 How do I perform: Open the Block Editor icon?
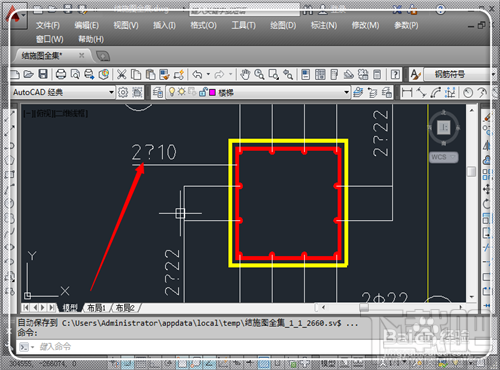tap(179, 74)
